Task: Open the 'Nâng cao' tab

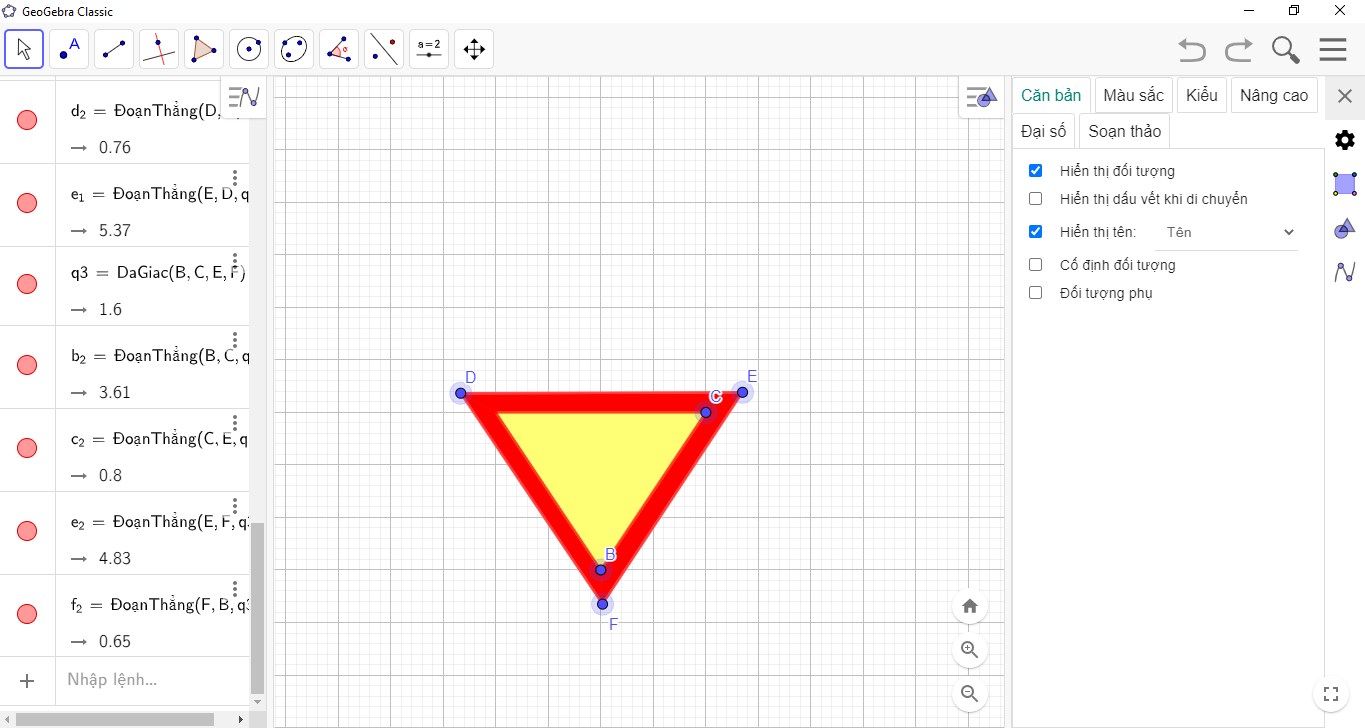Action: [x=1273, y=95]
